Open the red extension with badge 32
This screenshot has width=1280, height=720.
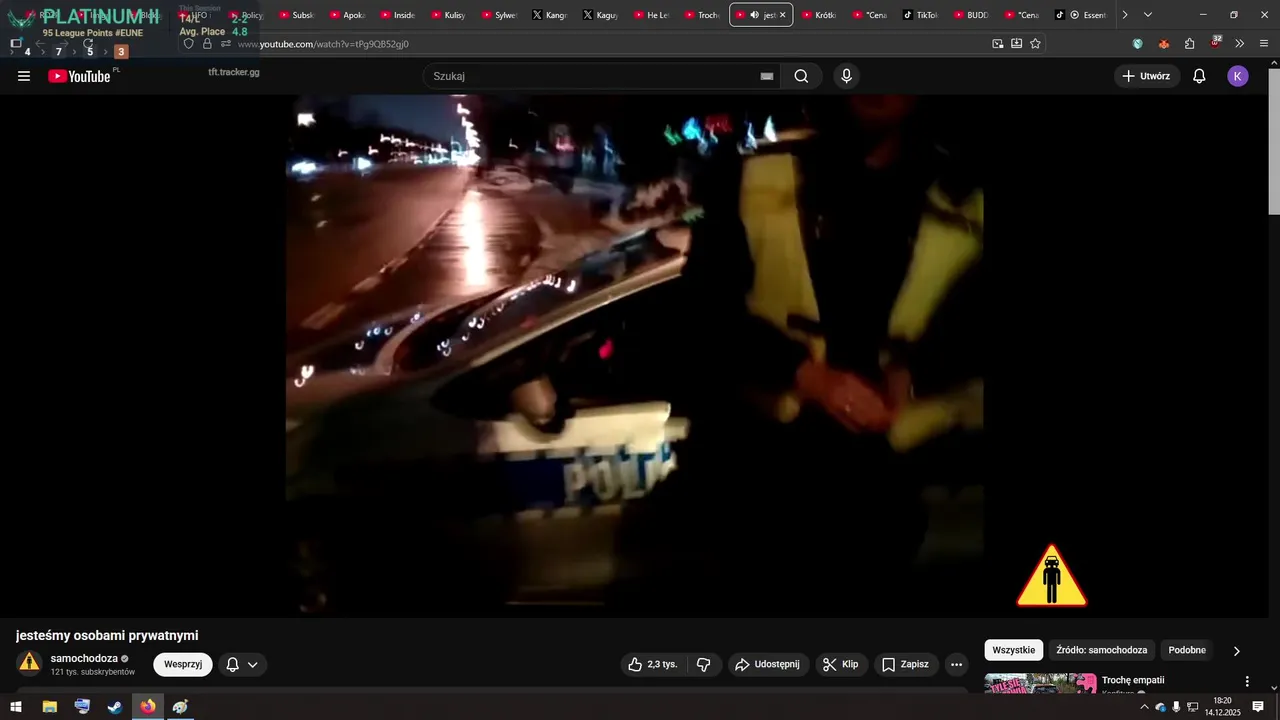1215,42
